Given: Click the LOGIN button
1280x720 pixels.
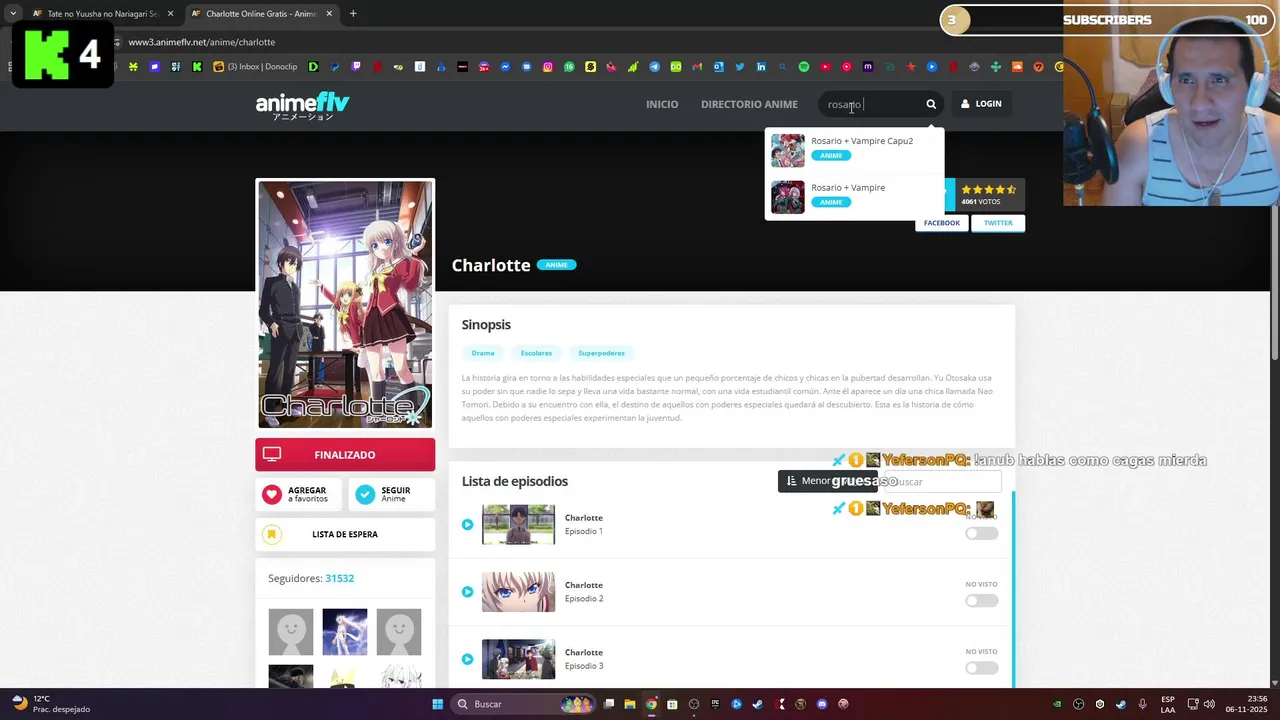Looking at the screenshot, I should [981, 104].
